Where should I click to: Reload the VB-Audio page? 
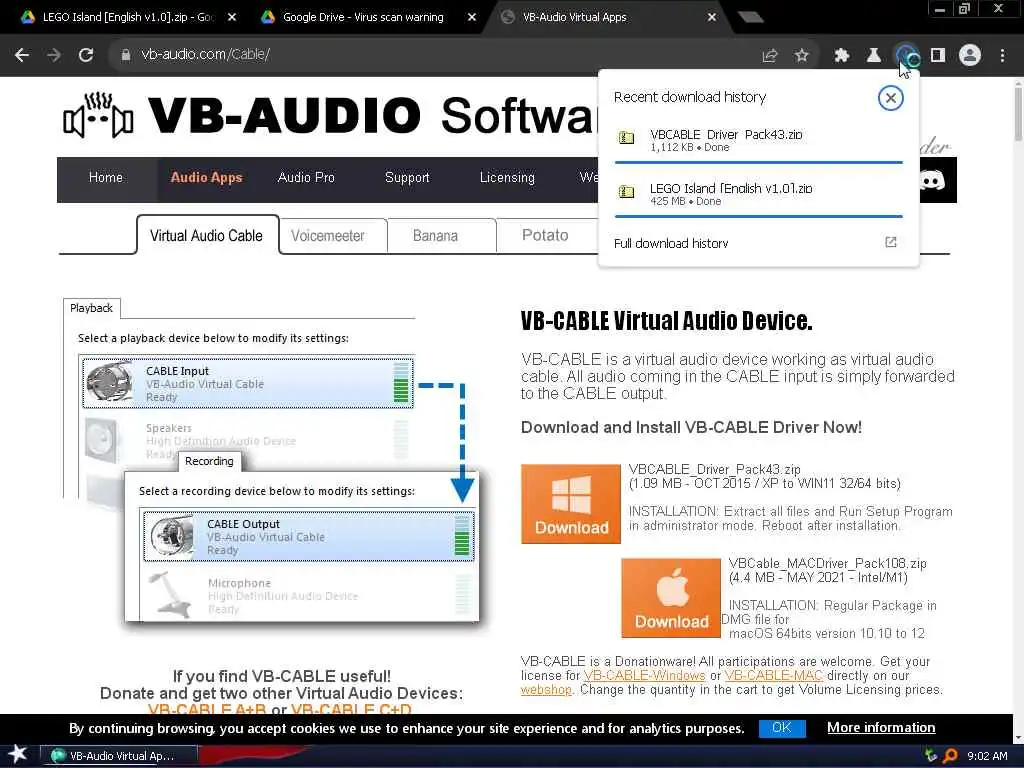tap(86, 55)
